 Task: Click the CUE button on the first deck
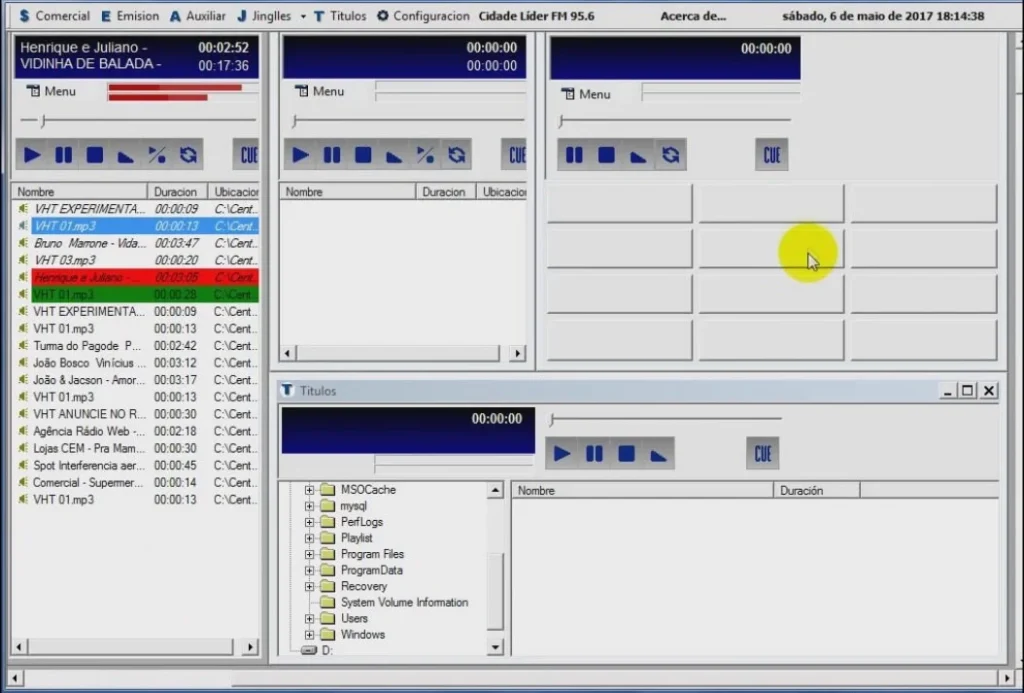click(247, 155)
